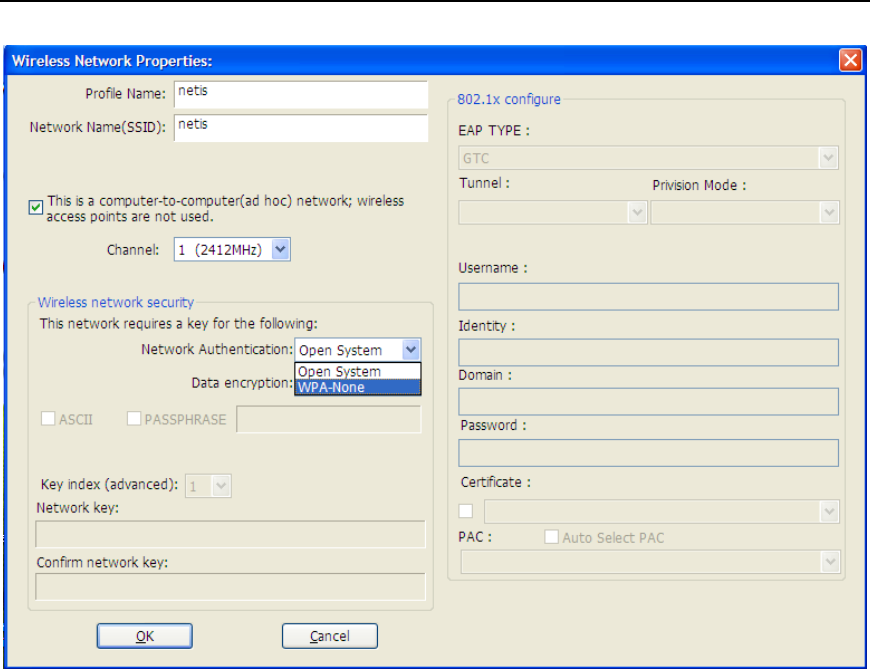Click the Network Name (SSID) field
Viewport: 870px width, 669px height.
(300, 128)
